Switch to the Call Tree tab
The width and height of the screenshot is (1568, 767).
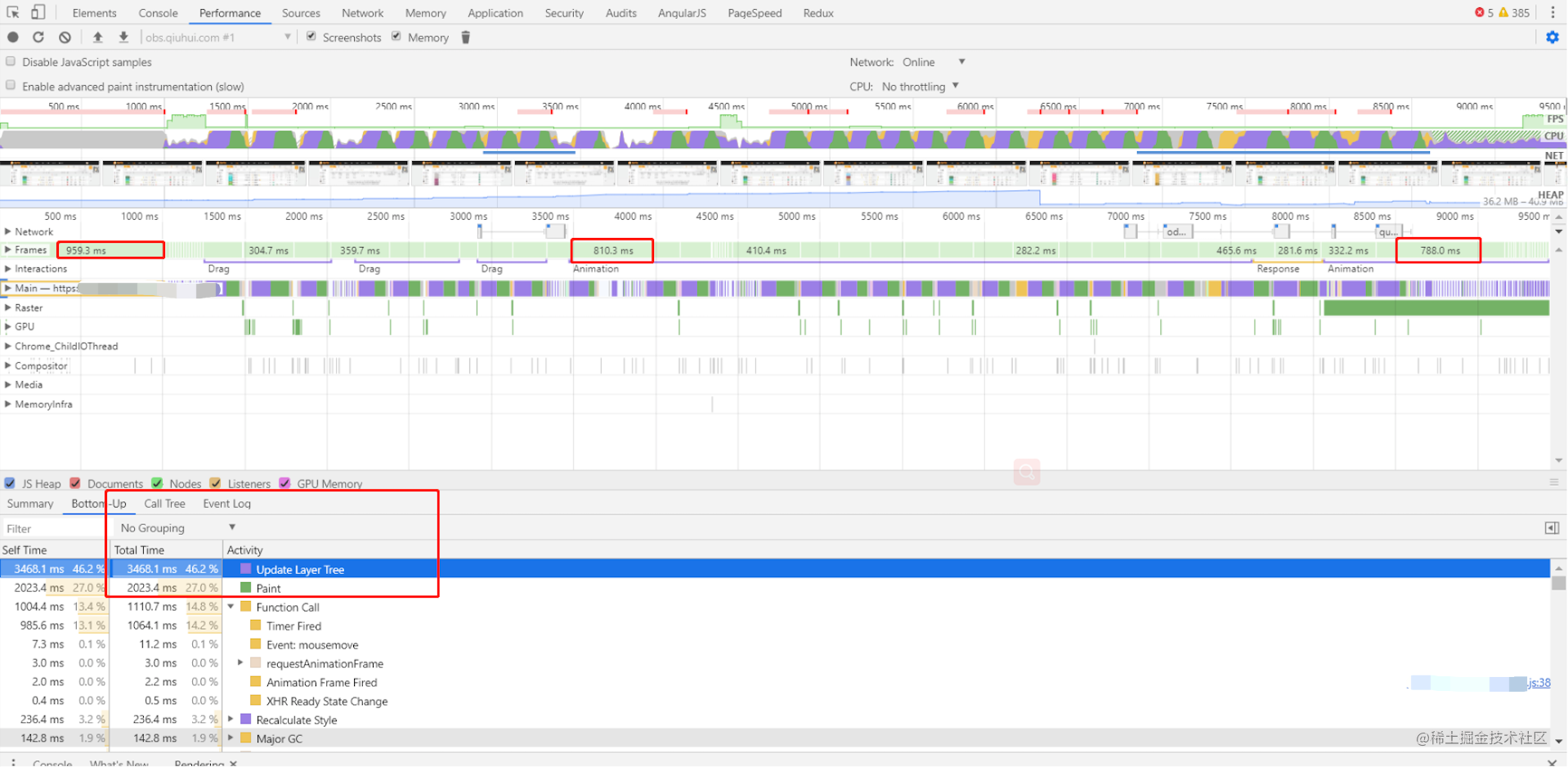coord(164,504)
